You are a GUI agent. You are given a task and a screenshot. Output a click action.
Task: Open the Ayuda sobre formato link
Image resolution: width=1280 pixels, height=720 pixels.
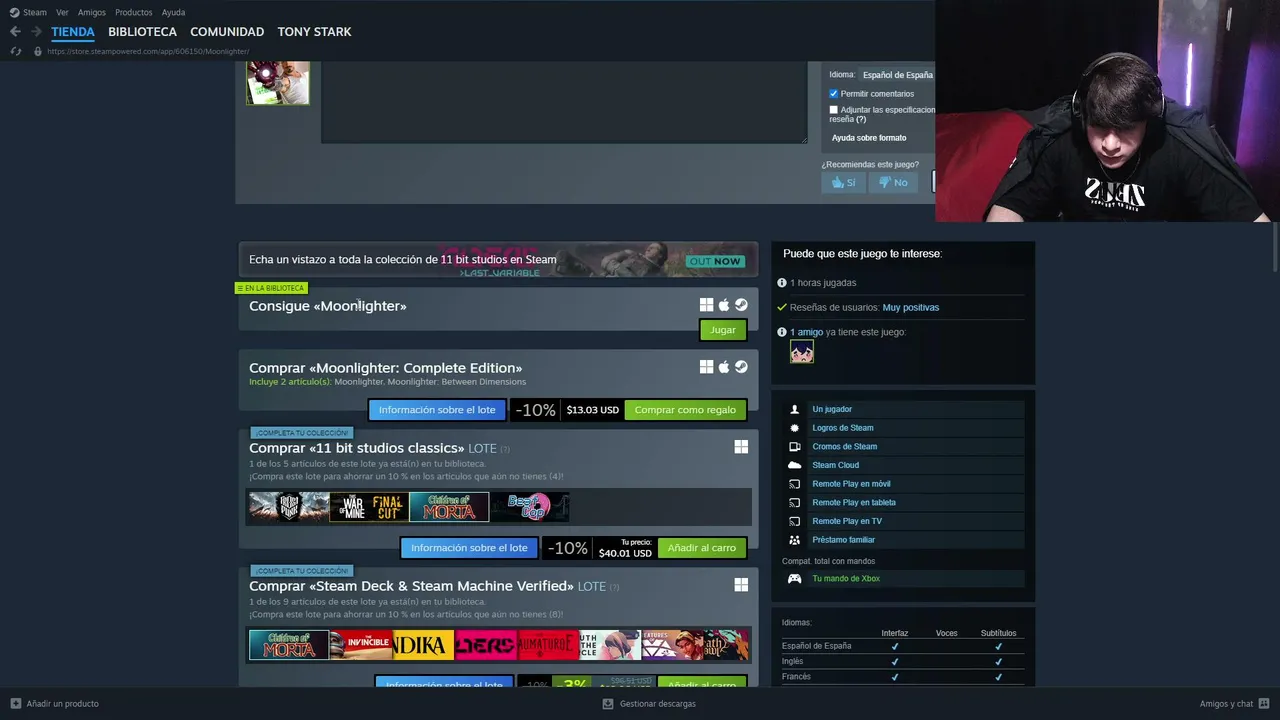868,138
